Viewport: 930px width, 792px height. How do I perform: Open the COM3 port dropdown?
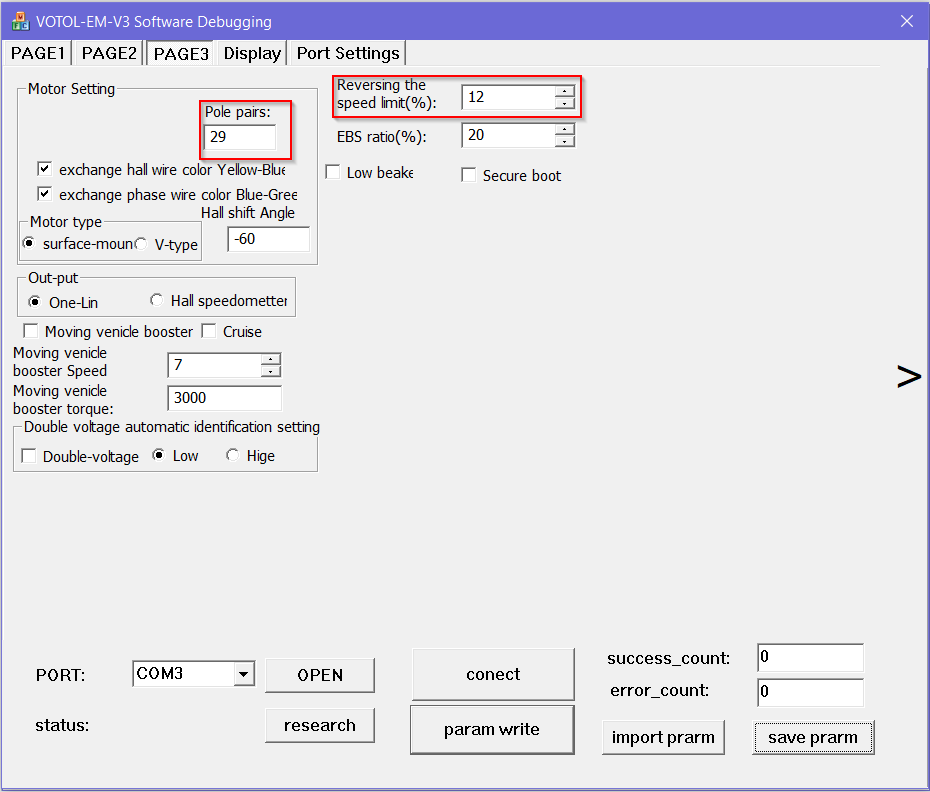244,675
